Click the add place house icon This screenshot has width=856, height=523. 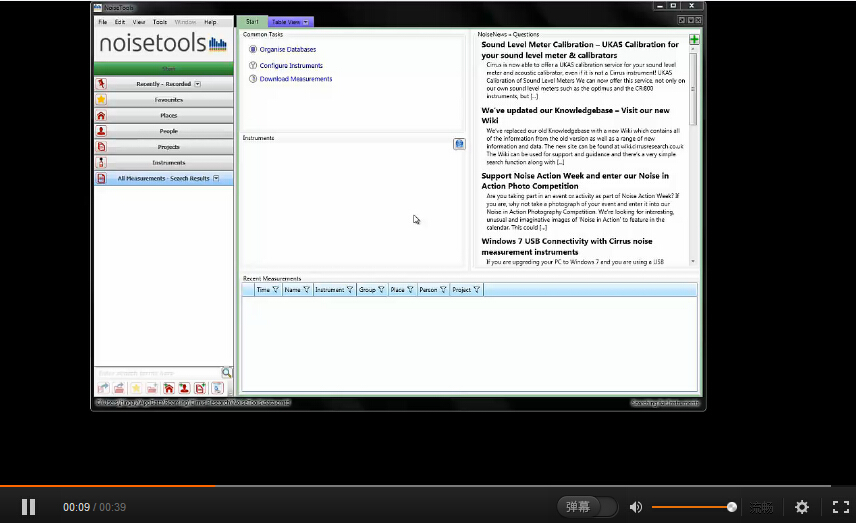pos(168,388)
